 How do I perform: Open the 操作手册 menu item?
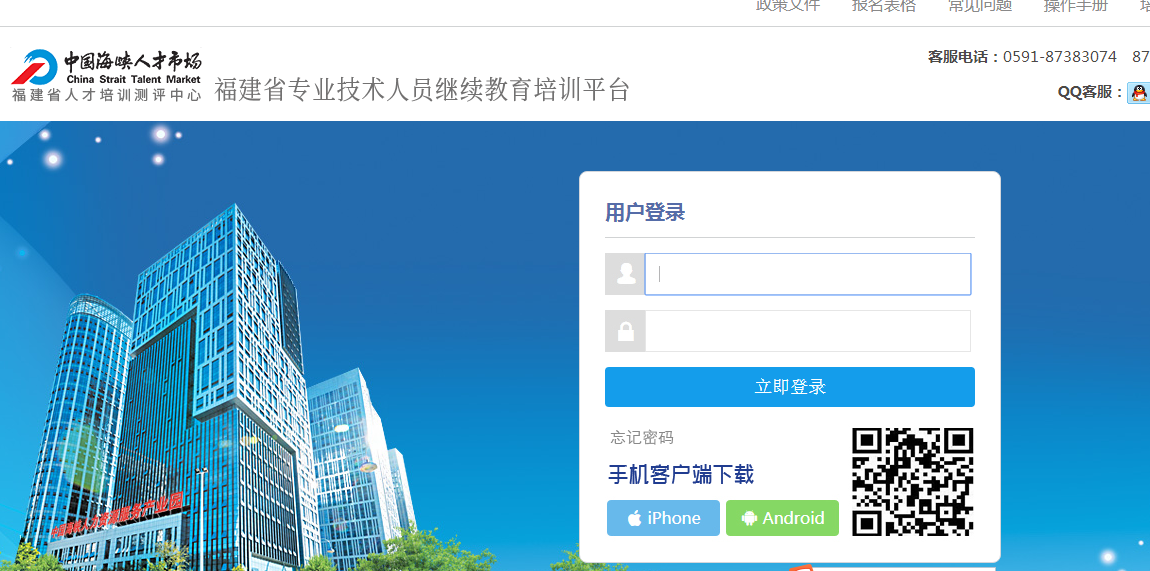1076,6
